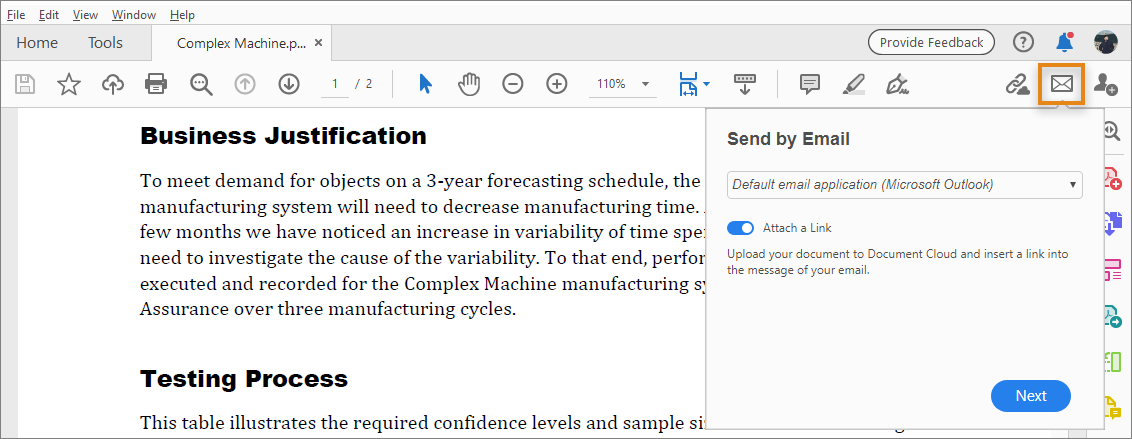Open the Print dialog via printer icon
The height and width of the screenshot is (439, 1132).
[x=156, y=84]
